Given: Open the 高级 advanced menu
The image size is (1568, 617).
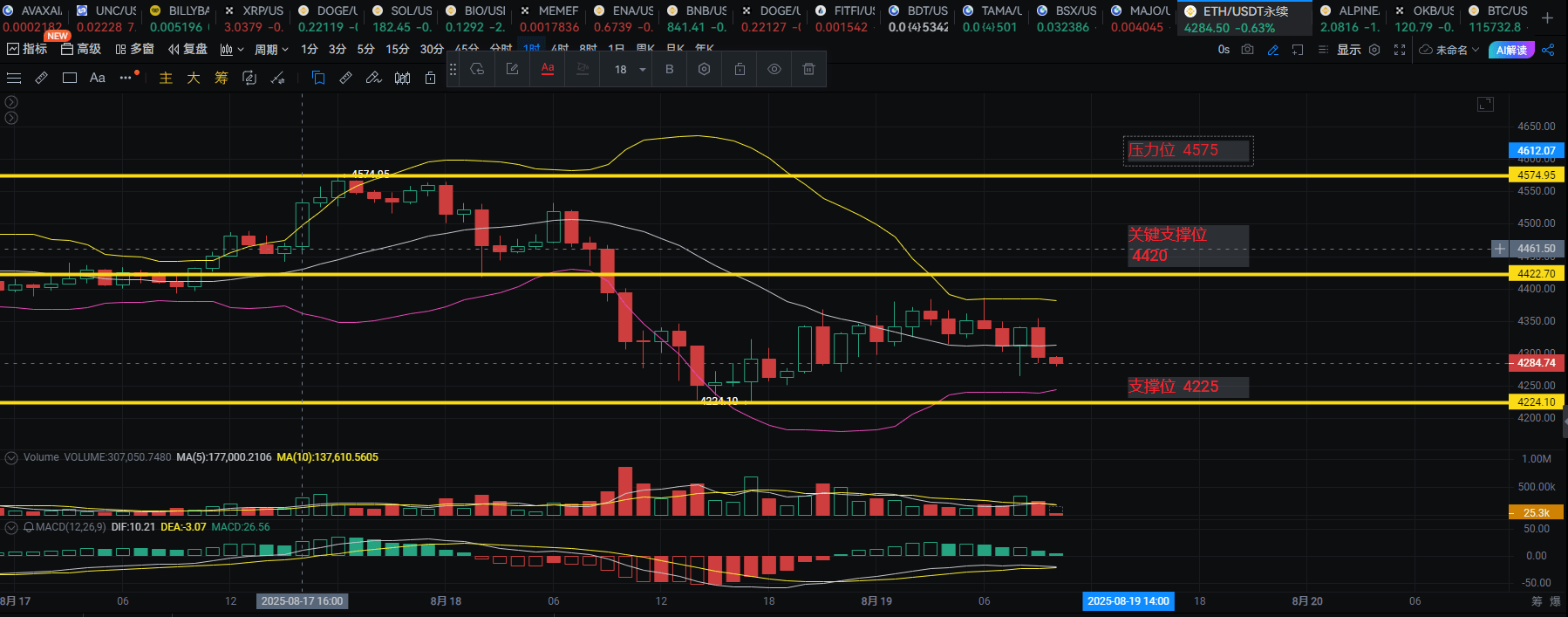Looking at the screenshot, I should pyautogui.click(x=81, y=50).
